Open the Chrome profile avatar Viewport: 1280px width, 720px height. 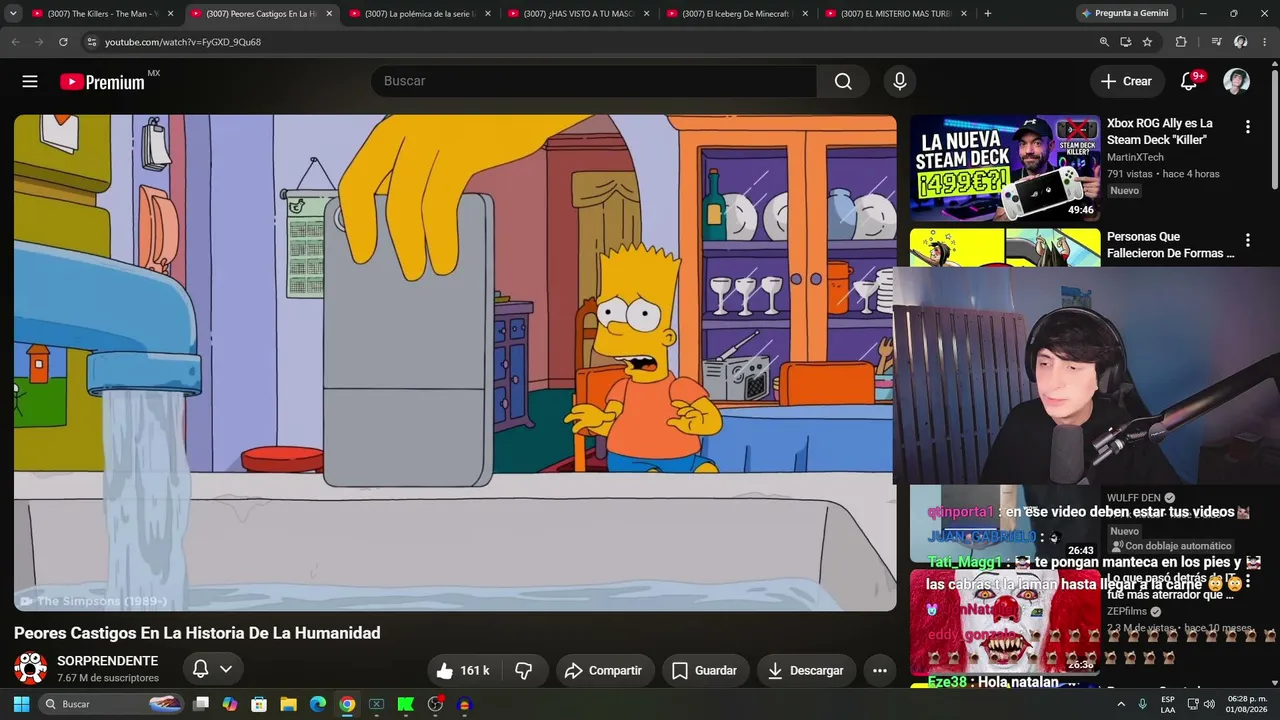tap(1240, 42)
